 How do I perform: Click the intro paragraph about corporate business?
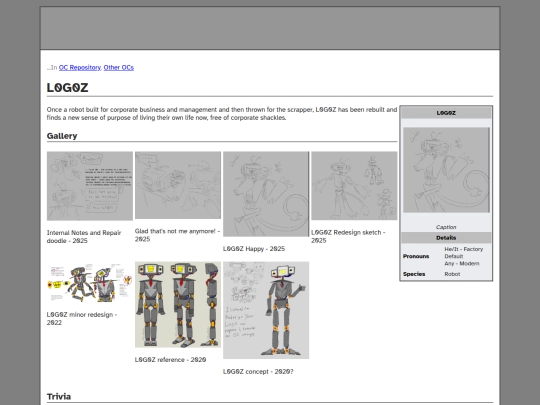pyautogui.click(x=222, y=114)
